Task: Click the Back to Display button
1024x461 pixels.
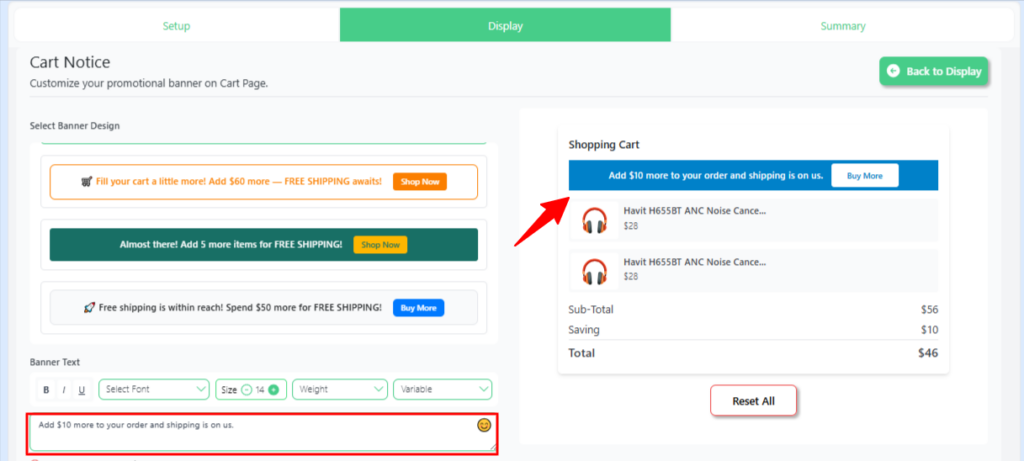Action: click(935, 71)
